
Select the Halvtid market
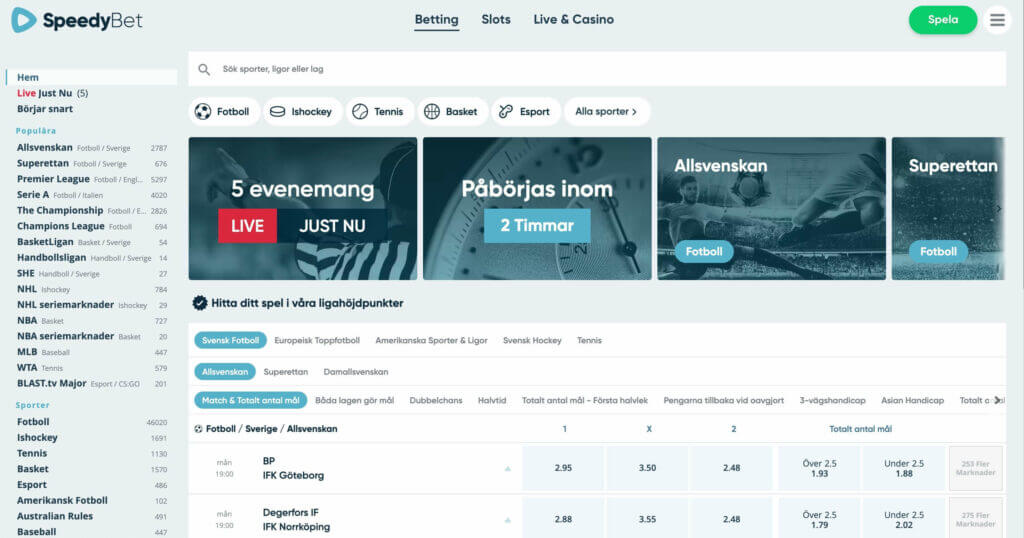tap(492, 400)
